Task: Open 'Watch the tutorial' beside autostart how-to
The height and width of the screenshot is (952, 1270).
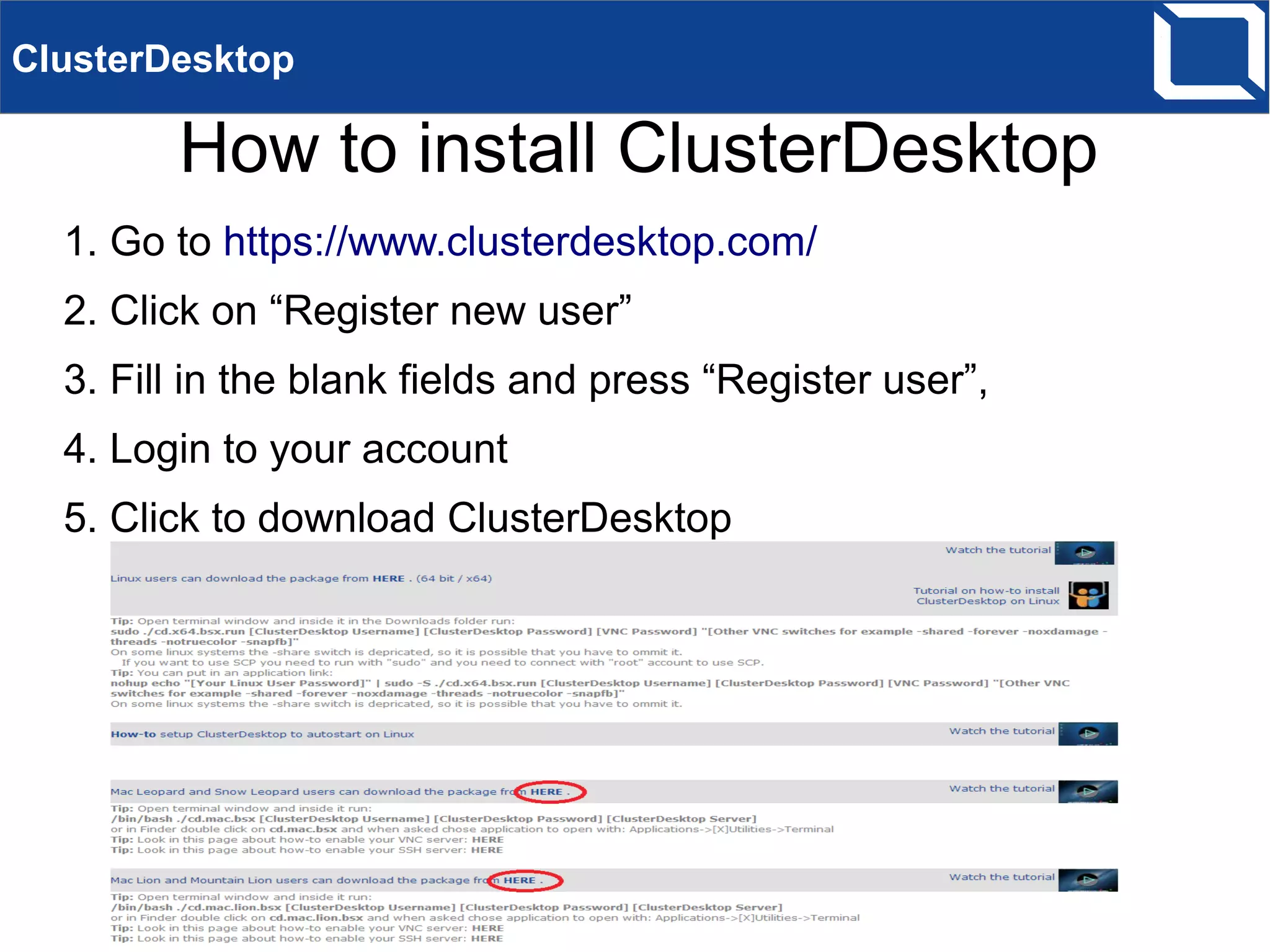Action: coord(1001,731)
